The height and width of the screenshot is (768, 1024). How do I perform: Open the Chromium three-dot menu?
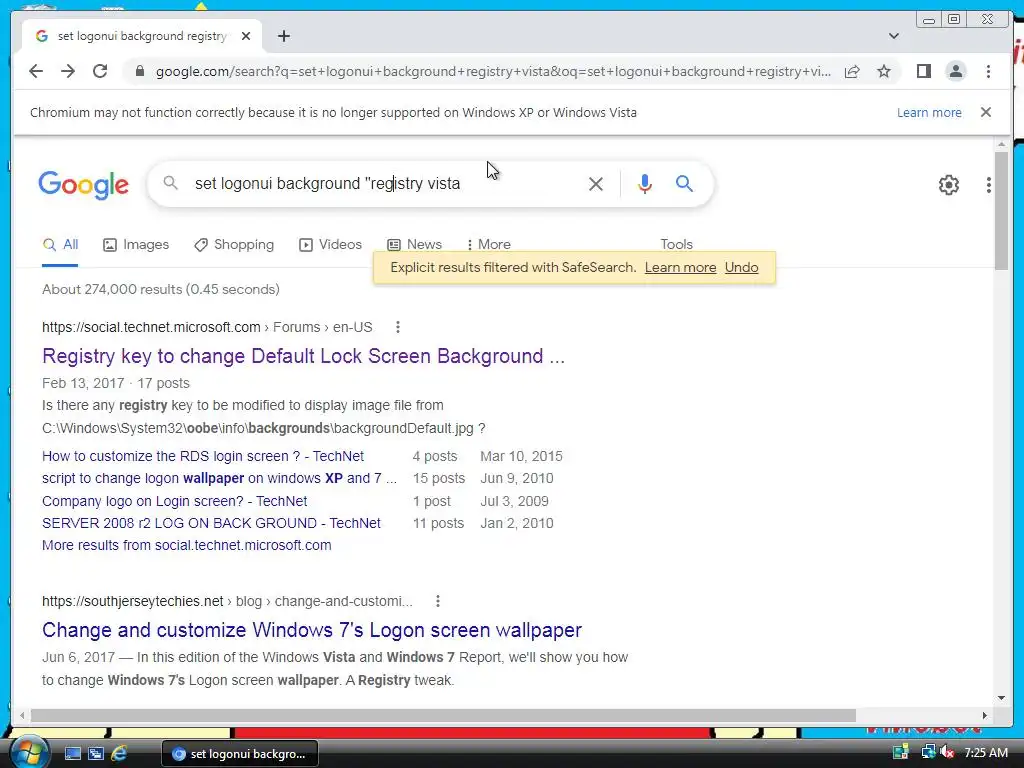tap(988, 71)
